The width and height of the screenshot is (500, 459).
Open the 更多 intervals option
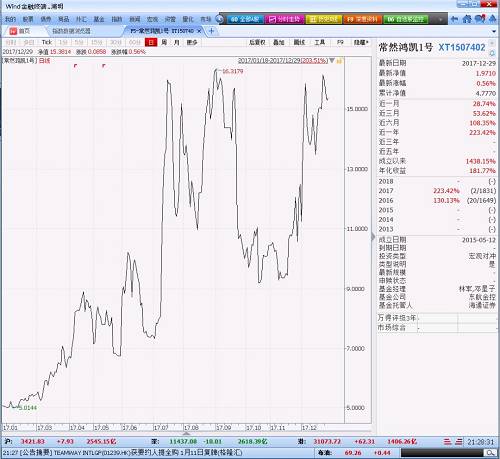pyautogui.click(x=192, y=42)
